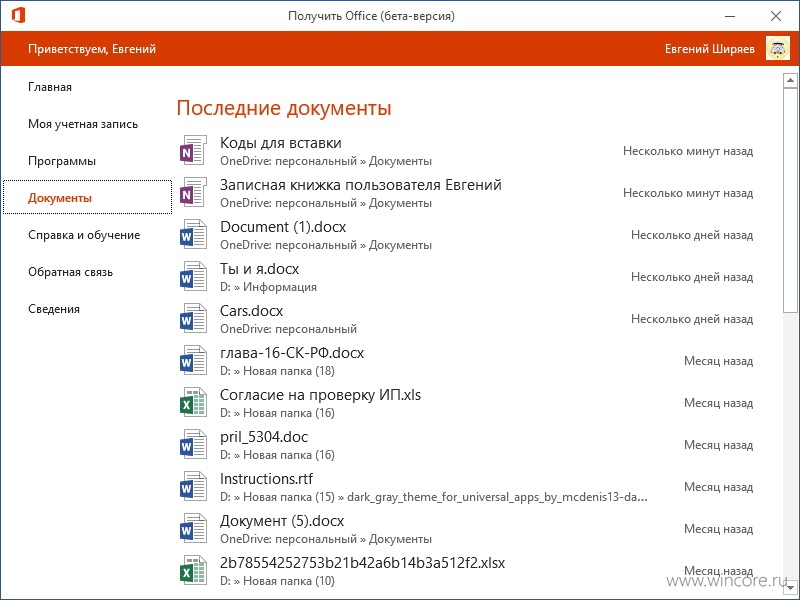Click Word icon next to Document (1).docx
Image resolution: width=800 pixels, height=600 pixels.
click(193, 234)
